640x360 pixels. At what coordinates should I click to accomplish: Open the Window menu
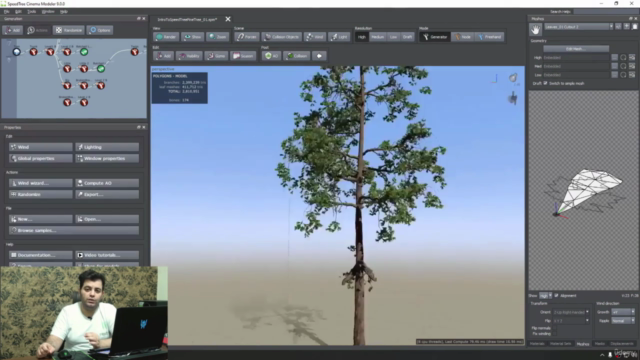pyautogui.click(x=48, y=11)
